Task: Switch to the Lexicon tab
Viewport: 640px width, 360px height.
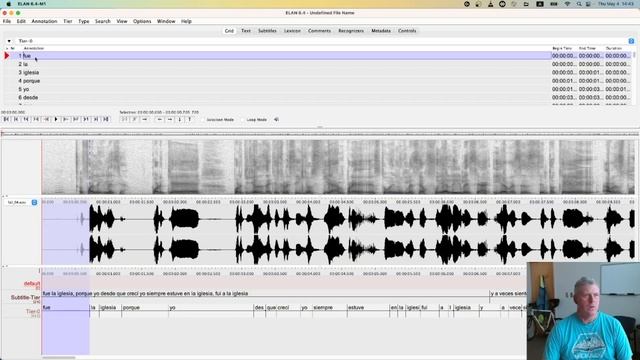Action: pyautogui.click(x=292, y=31)
